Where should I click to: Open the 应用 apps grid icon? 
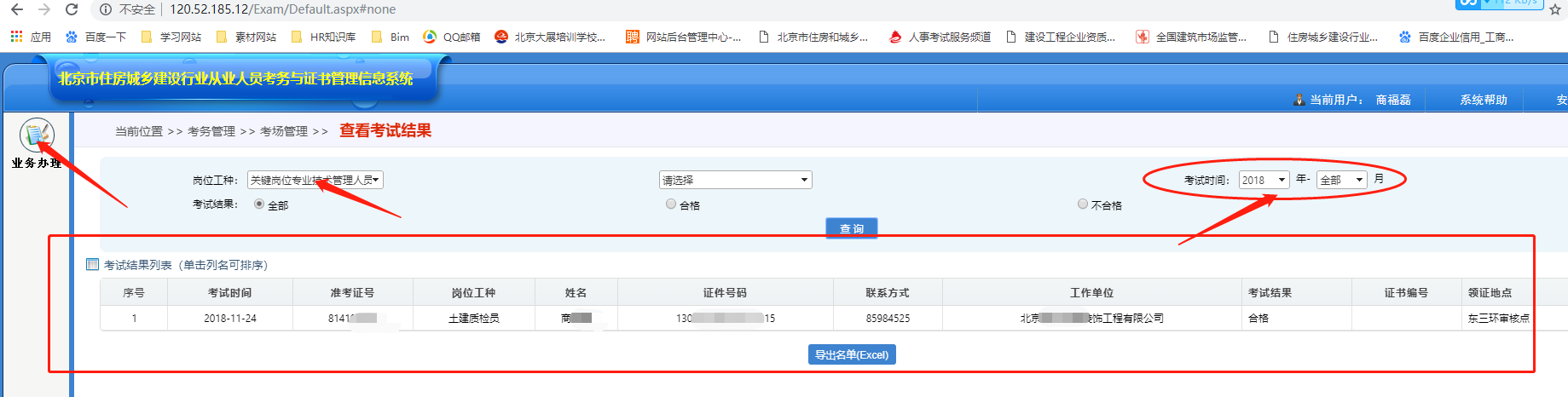click(16, 37)
